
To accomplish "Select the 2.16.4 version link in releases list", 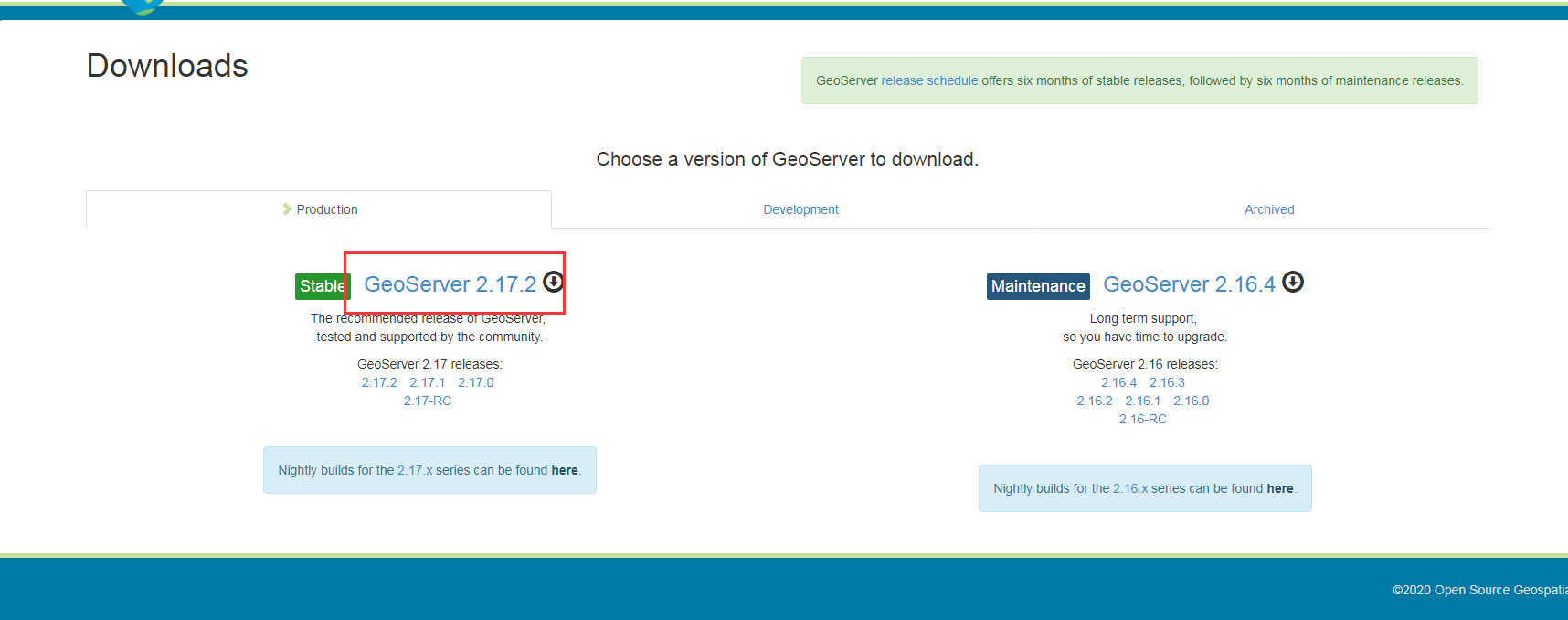I will pos(1118,382).
